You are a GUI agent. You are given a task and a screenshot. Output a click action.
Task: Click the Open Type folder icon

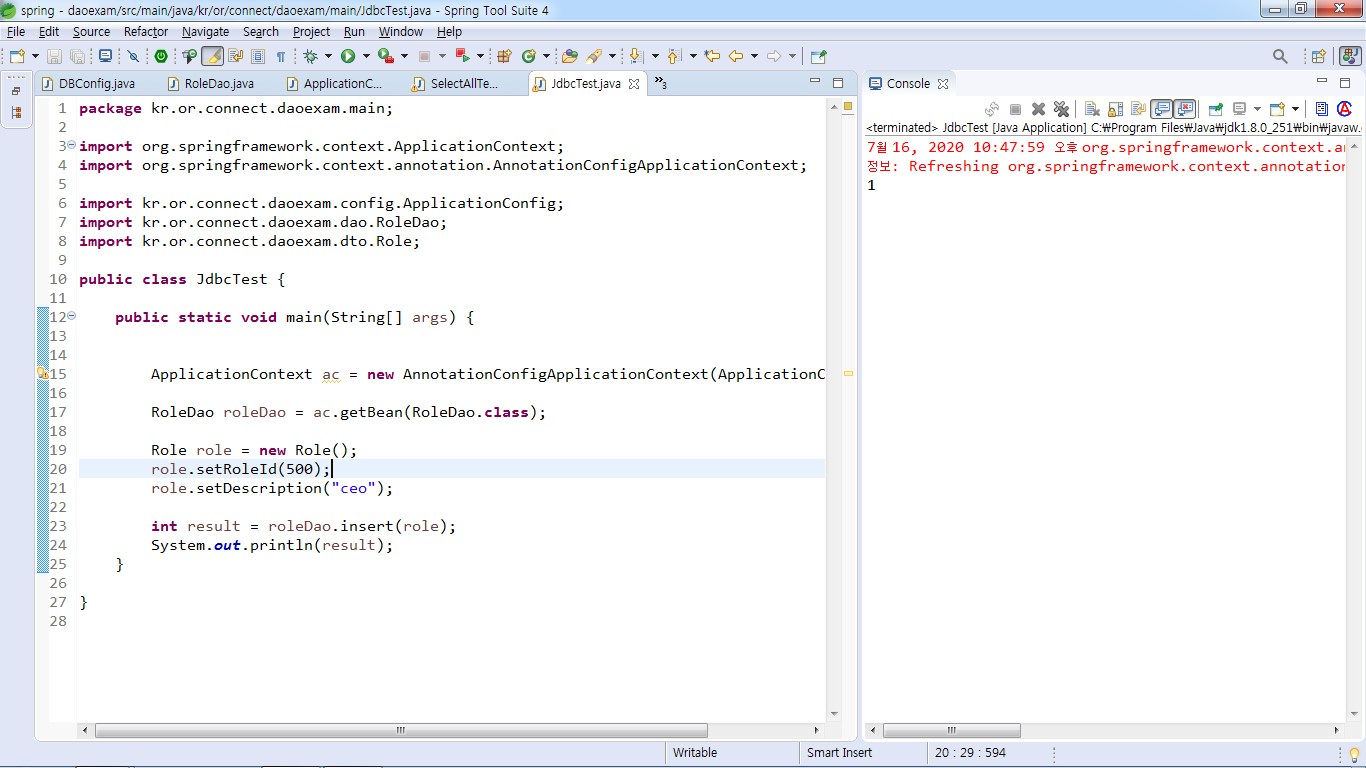tap(570, 56)
